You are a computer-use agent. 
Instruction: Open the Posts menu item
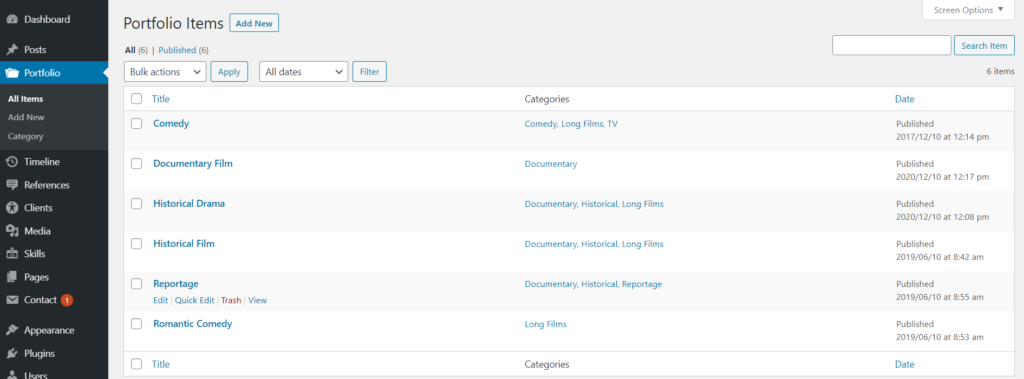click(x=35, y=50)
